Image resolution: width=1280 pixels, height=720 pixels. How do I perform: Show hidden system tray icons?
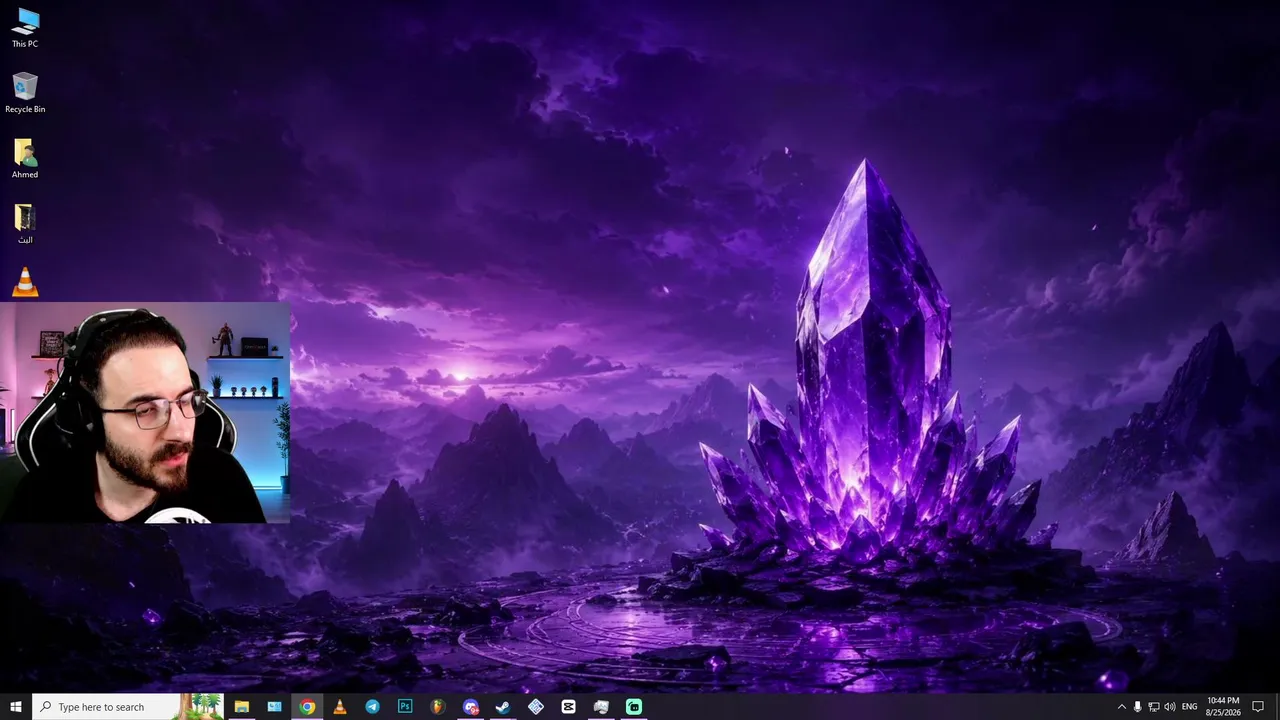pos(1121,707)
